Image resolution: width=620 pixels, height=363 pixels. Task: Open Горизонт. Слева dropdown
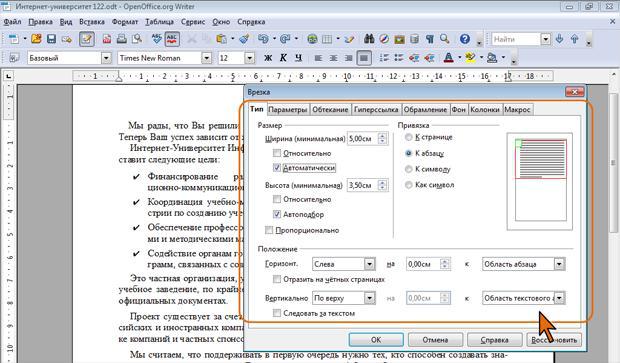pos(369,264)
